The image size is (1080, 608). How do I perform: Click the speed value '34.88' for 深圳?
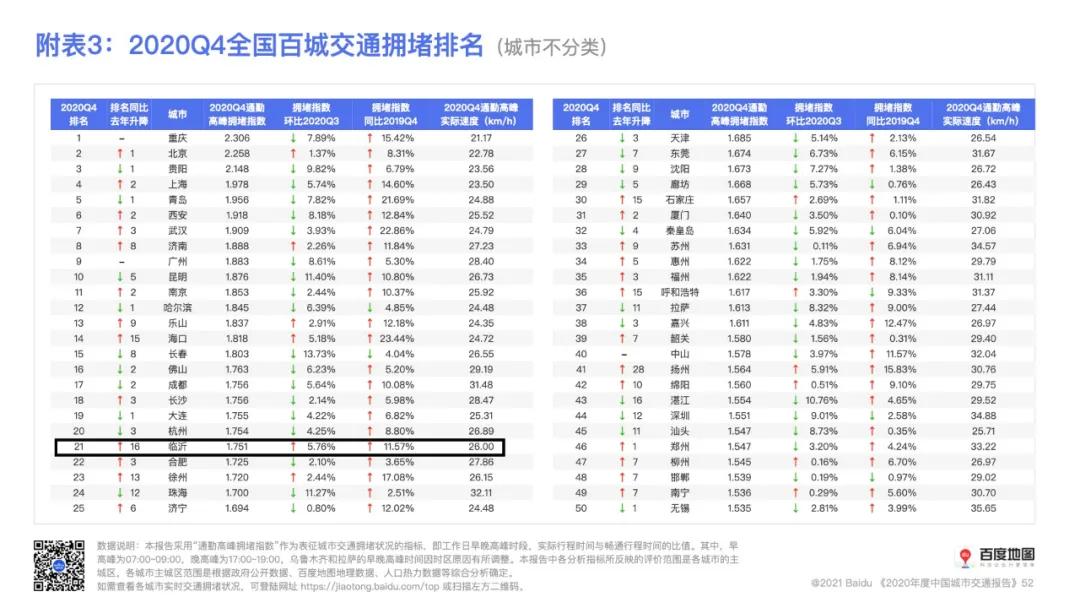(983, 416)
